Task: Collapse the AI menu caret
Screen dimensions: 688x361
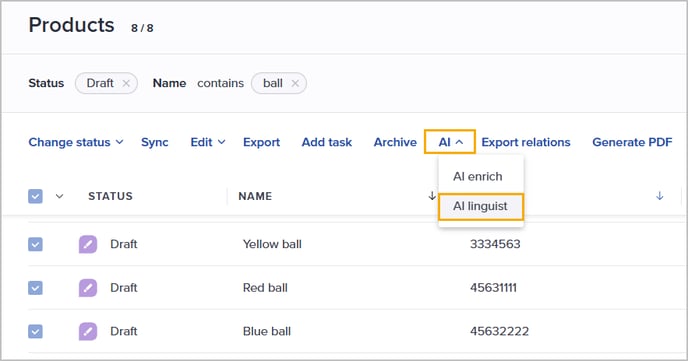Action: (x=459, y=142)
